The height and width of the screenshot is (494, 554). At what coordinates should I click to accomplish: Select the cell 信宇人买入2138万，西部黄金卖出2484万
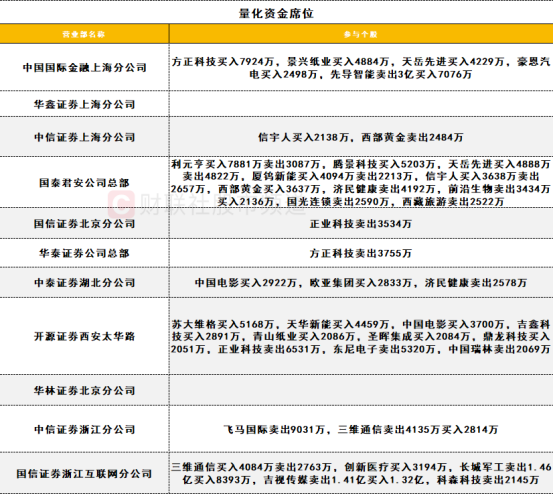coord(361,137)
